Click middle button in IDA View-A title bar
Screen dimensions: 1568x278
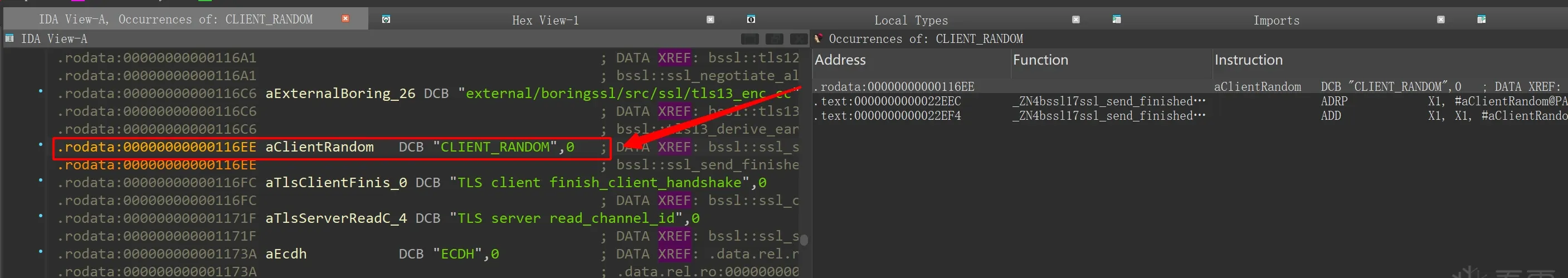(x=775, y=39)
